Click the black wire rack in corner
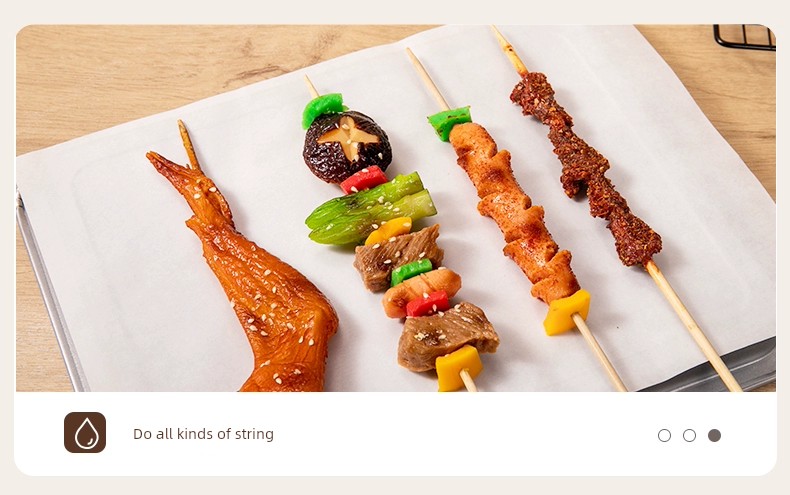This screenshot has width=790, height=495. tap(744, 37)
